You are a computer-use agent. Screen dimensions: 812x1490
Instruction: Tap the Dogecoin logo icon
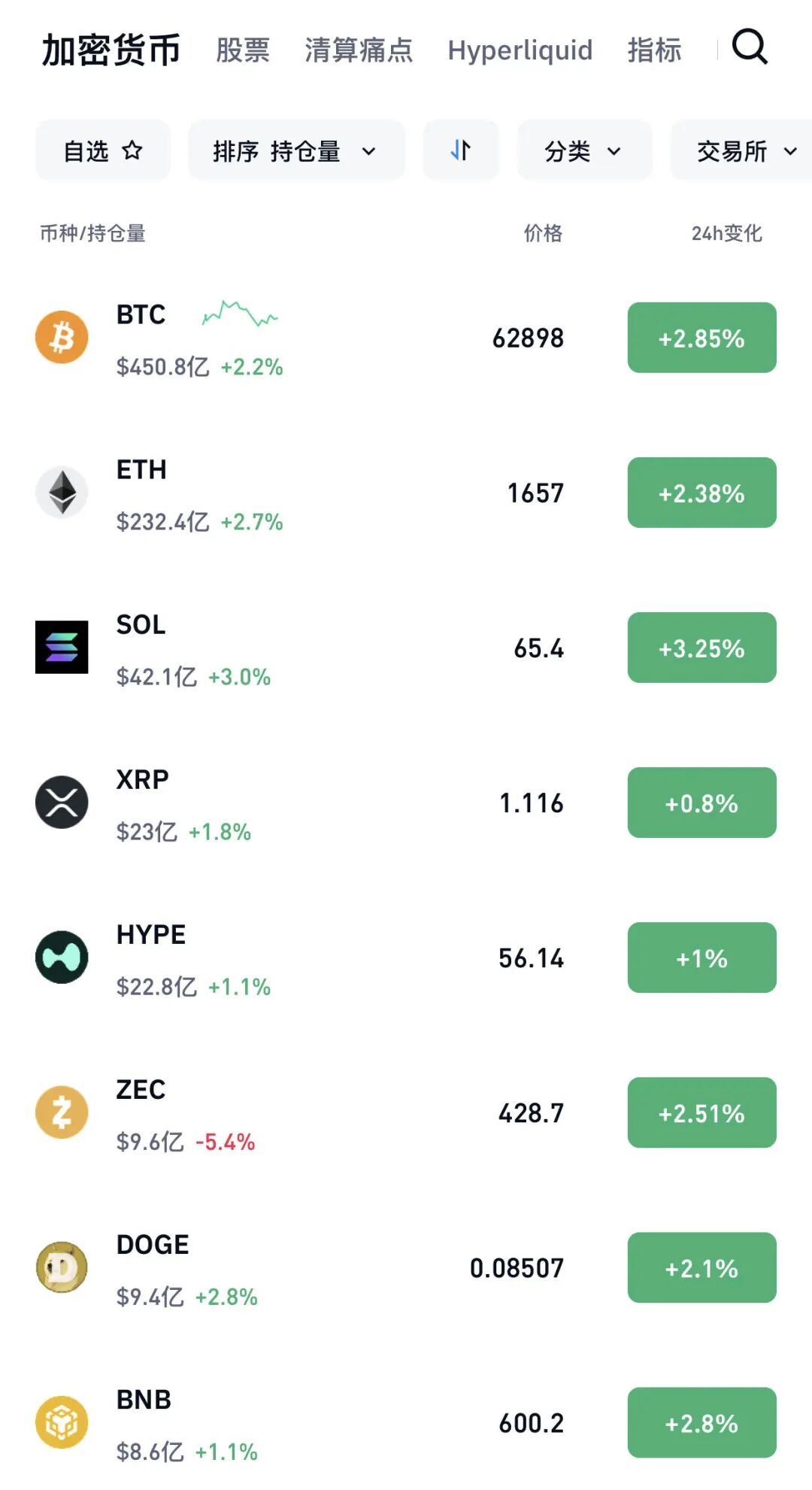tap(62, 1267)
